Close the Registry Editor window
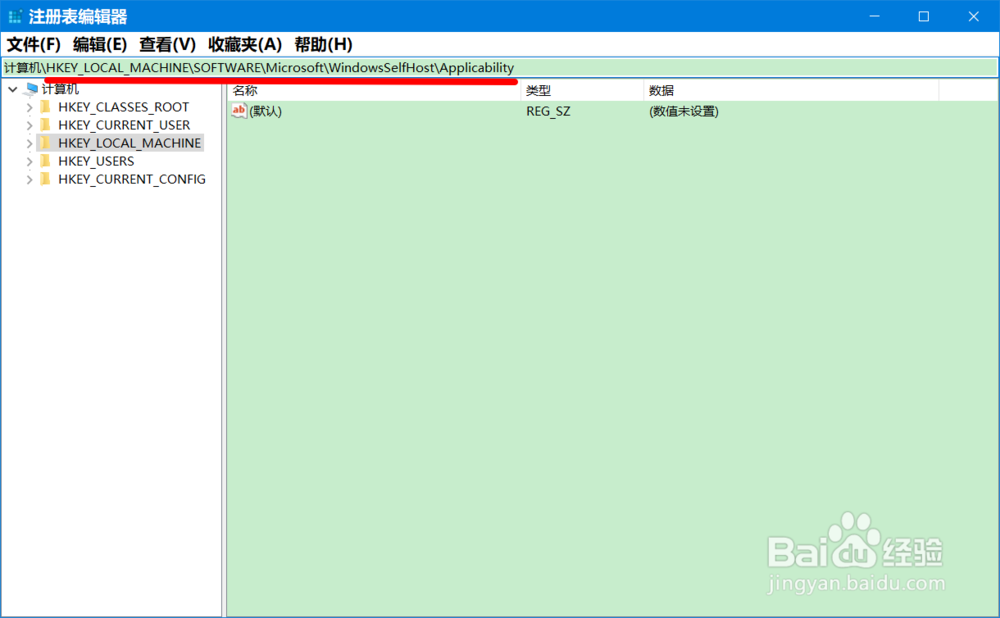Image resolution: width=1000 pixels, height=618 pixels. 973,17
